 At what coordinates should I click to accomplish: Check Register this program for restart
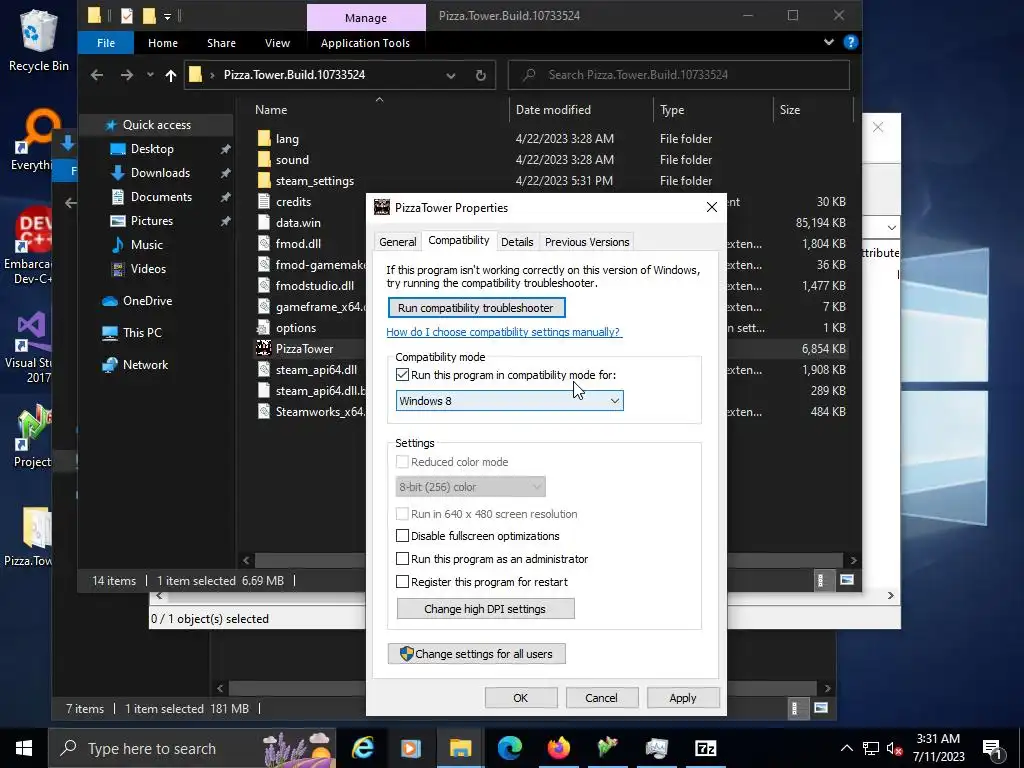pos(402,582)
